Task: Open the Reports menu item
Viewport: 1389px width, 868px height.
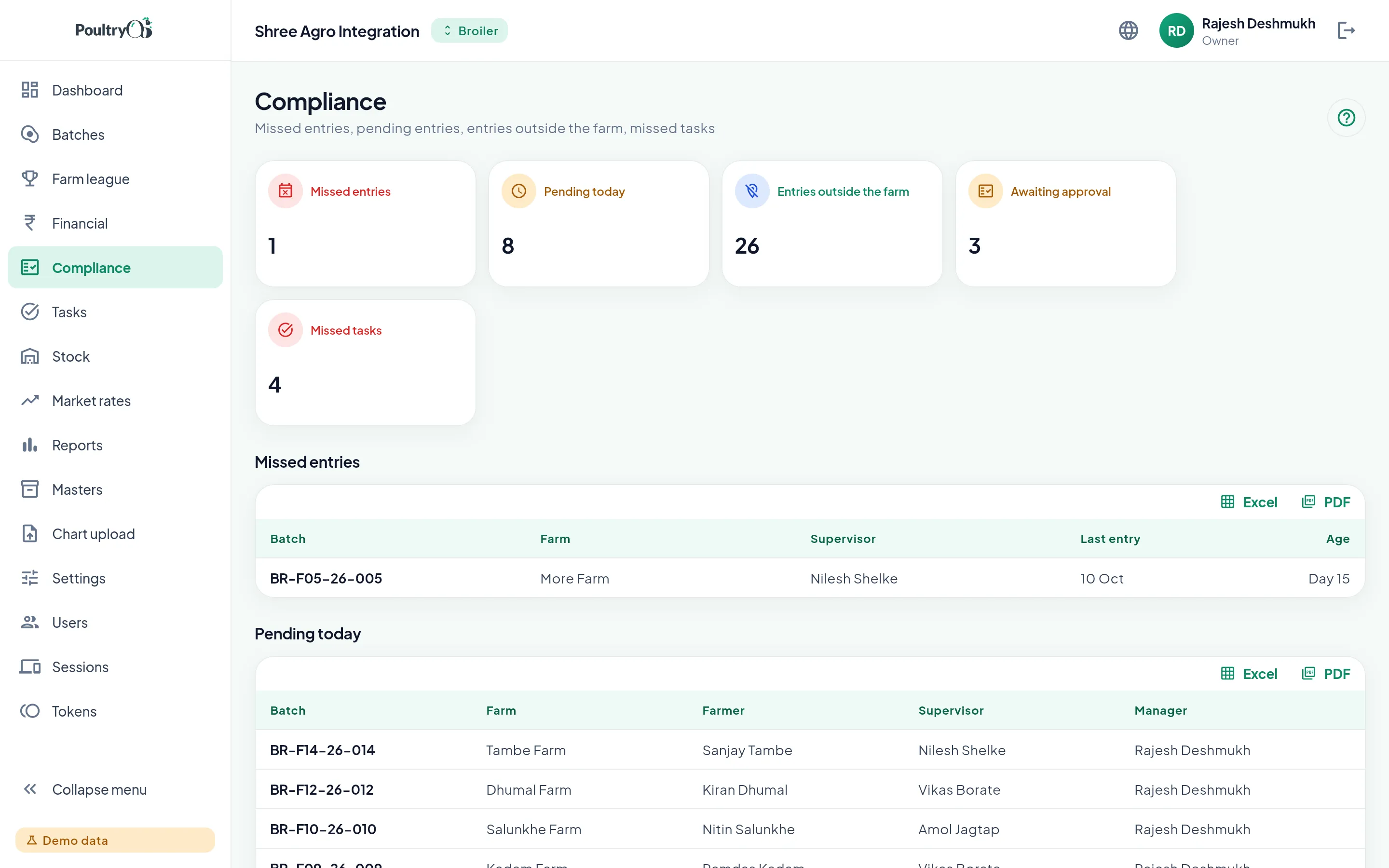Action: (115, 445)
